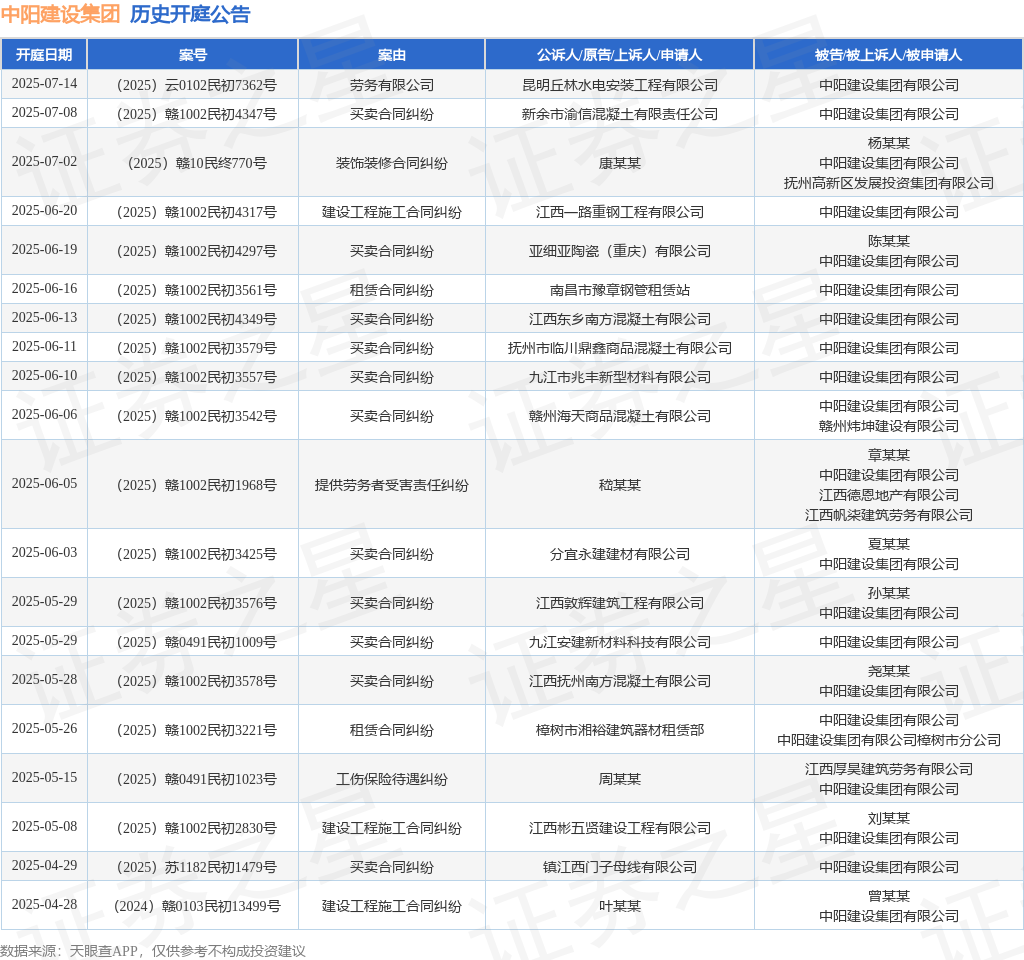The width and height of the screenshot is (1024, 960).
Task: Click plaintiff 南昌市豫章钢管租赁站
Action: pyautogui.click(x=620, y=290)
